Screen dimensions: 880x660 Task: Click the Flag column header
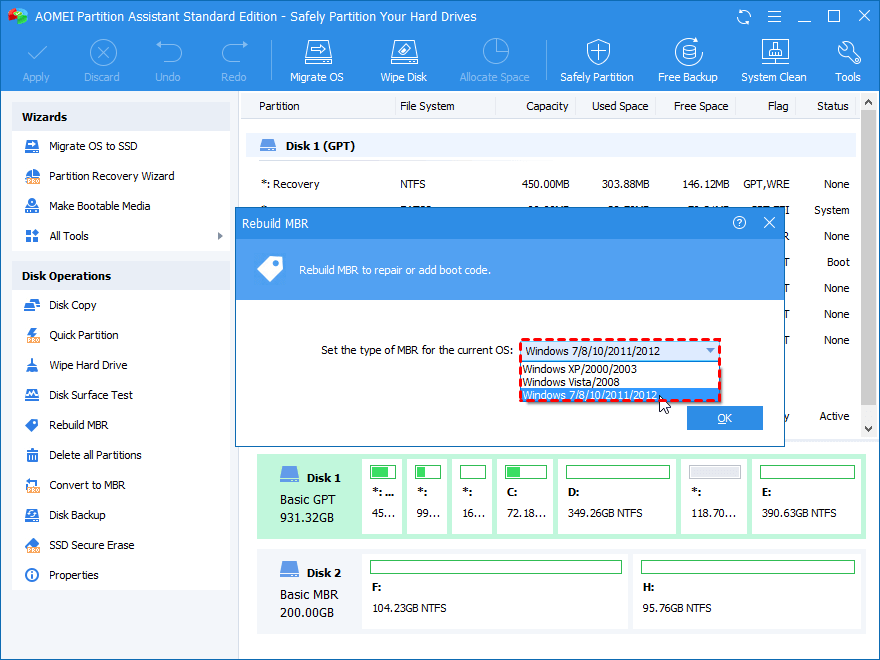778,106
